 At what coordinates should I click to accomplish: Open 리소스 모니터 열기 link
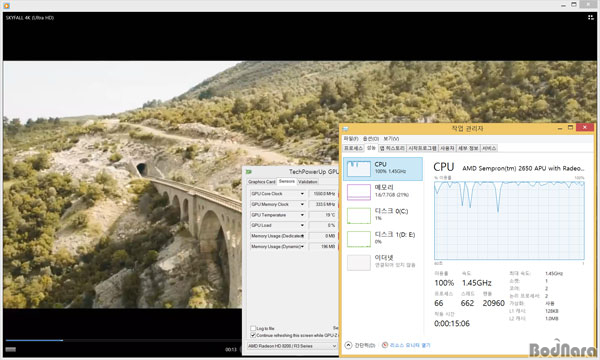(410, 345)
